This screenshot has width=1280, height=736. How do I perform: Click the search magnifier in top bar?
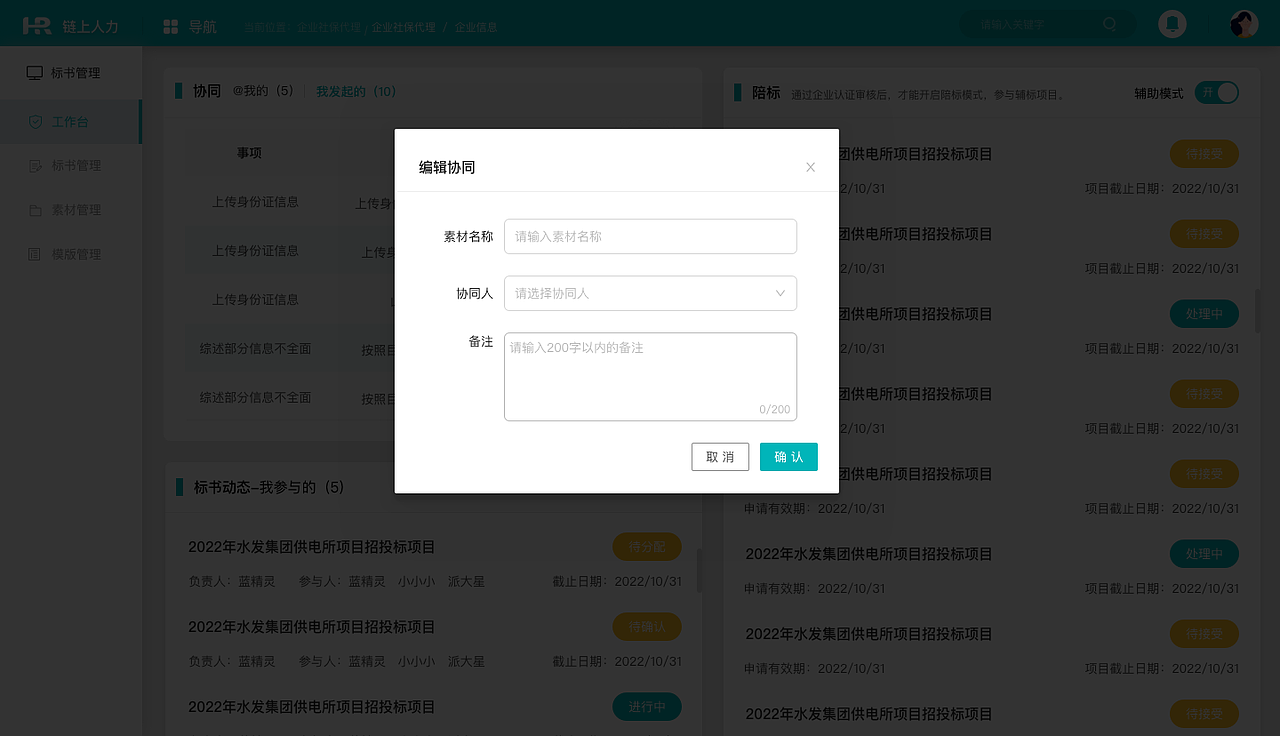pyautogui.click(x=1109, y=24)
